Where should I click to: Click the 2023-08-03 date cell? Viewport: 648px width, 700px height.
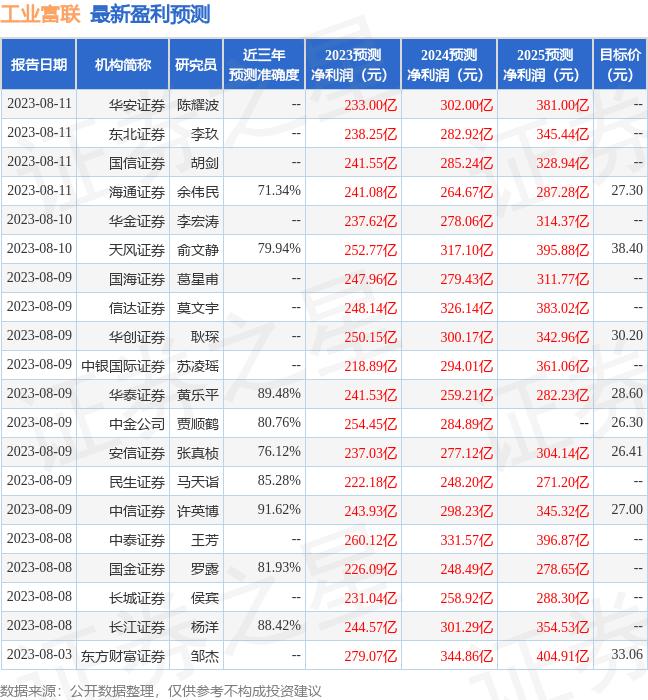click(39, 655)
